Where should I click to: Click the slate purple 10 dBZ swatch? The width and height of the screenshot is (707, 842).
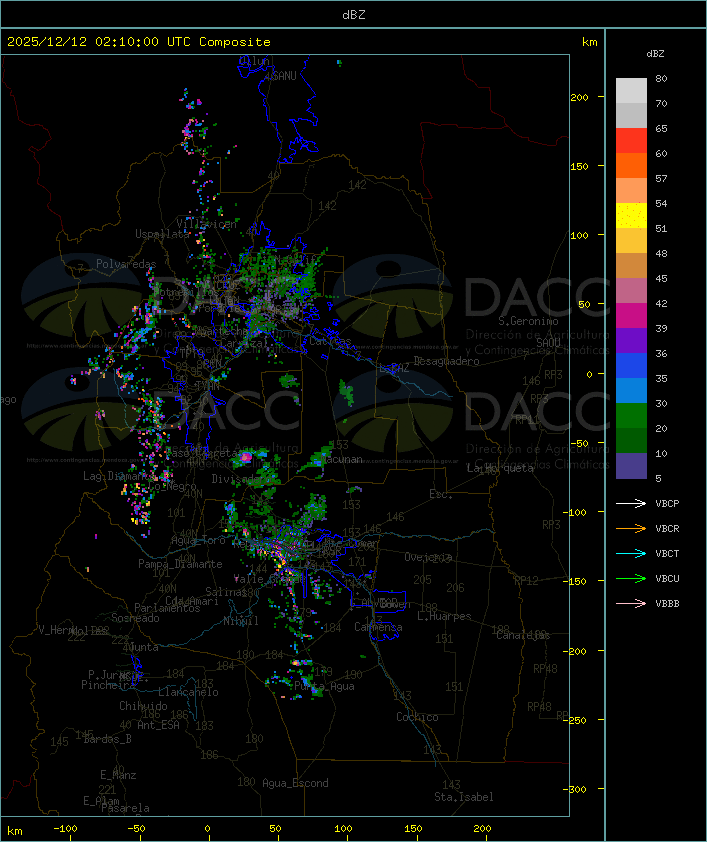coord(631,466)
